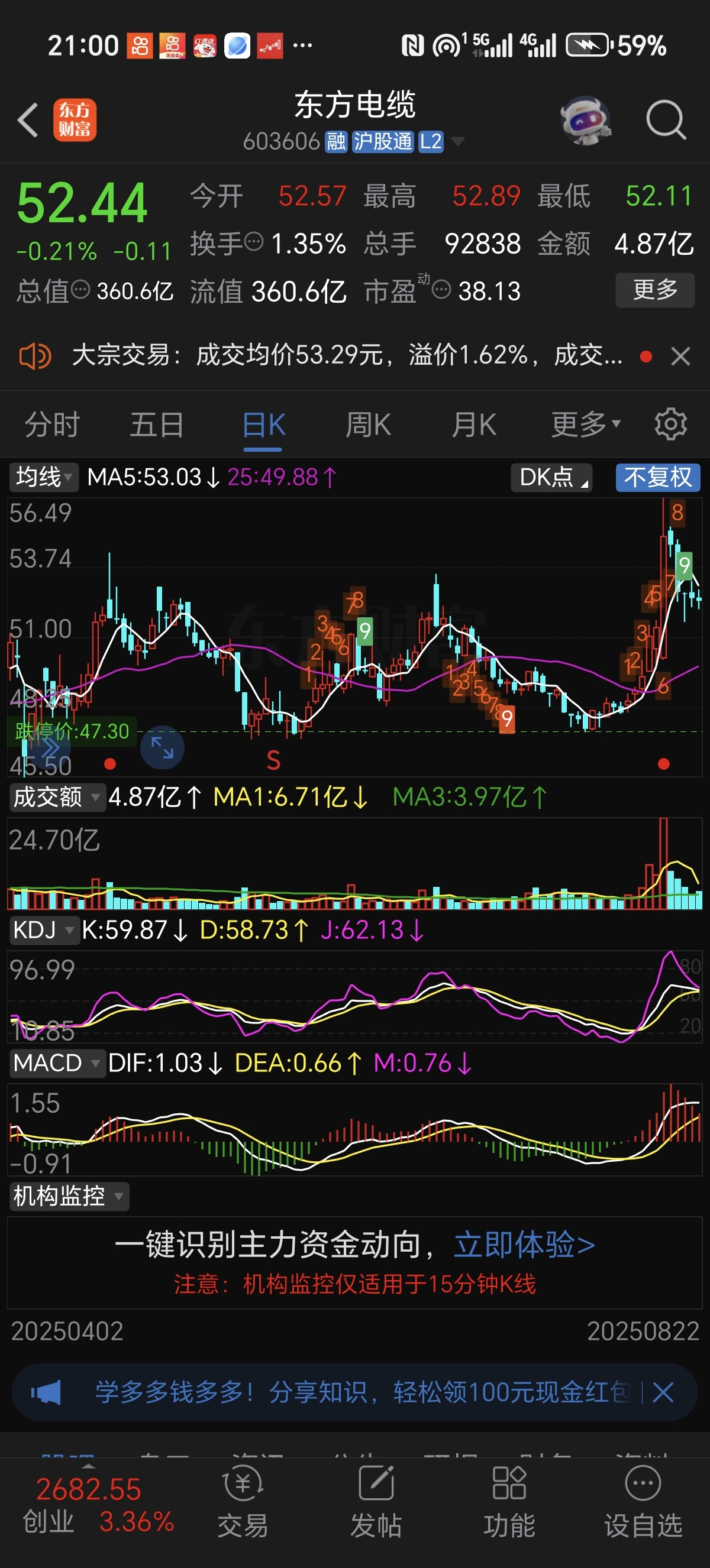Open the 大宗交易 news headline
This screenshot has width=710, height=1568.
347,355
